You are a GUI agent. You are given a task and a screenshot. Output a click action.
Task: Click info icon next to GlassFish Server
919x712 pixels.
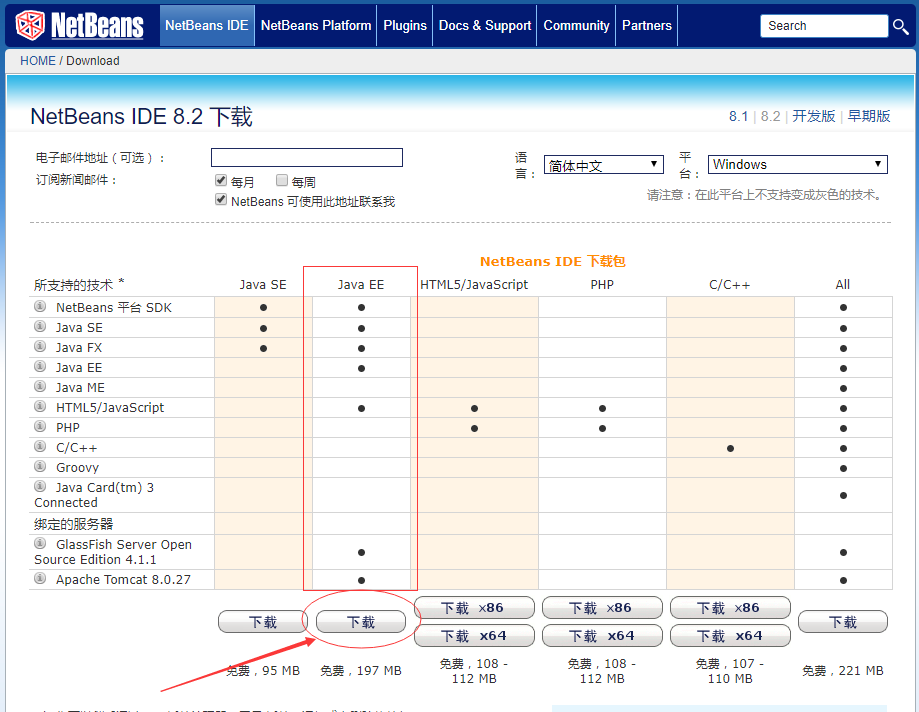click(40, 543)
